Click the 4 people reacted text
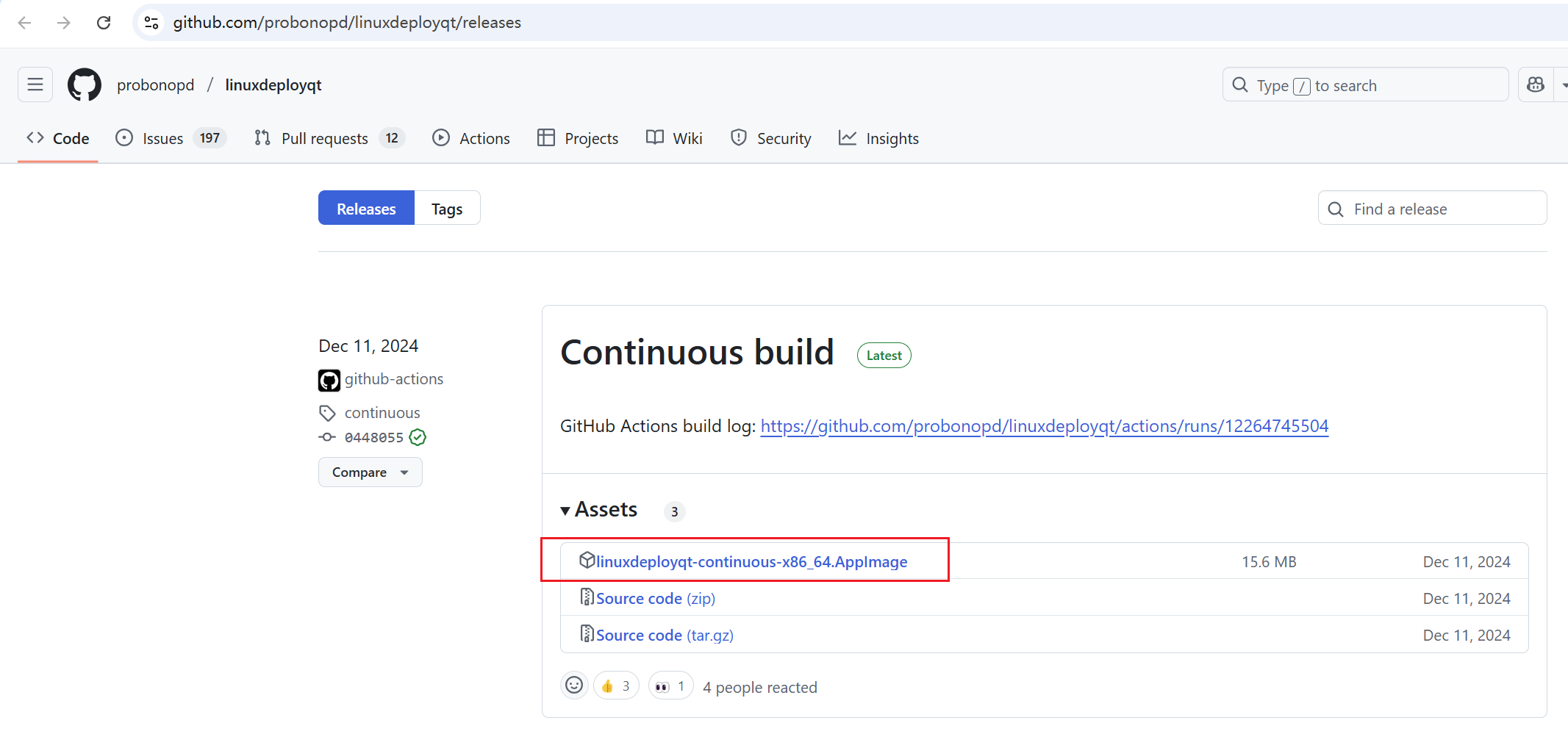 pos(760,688)
